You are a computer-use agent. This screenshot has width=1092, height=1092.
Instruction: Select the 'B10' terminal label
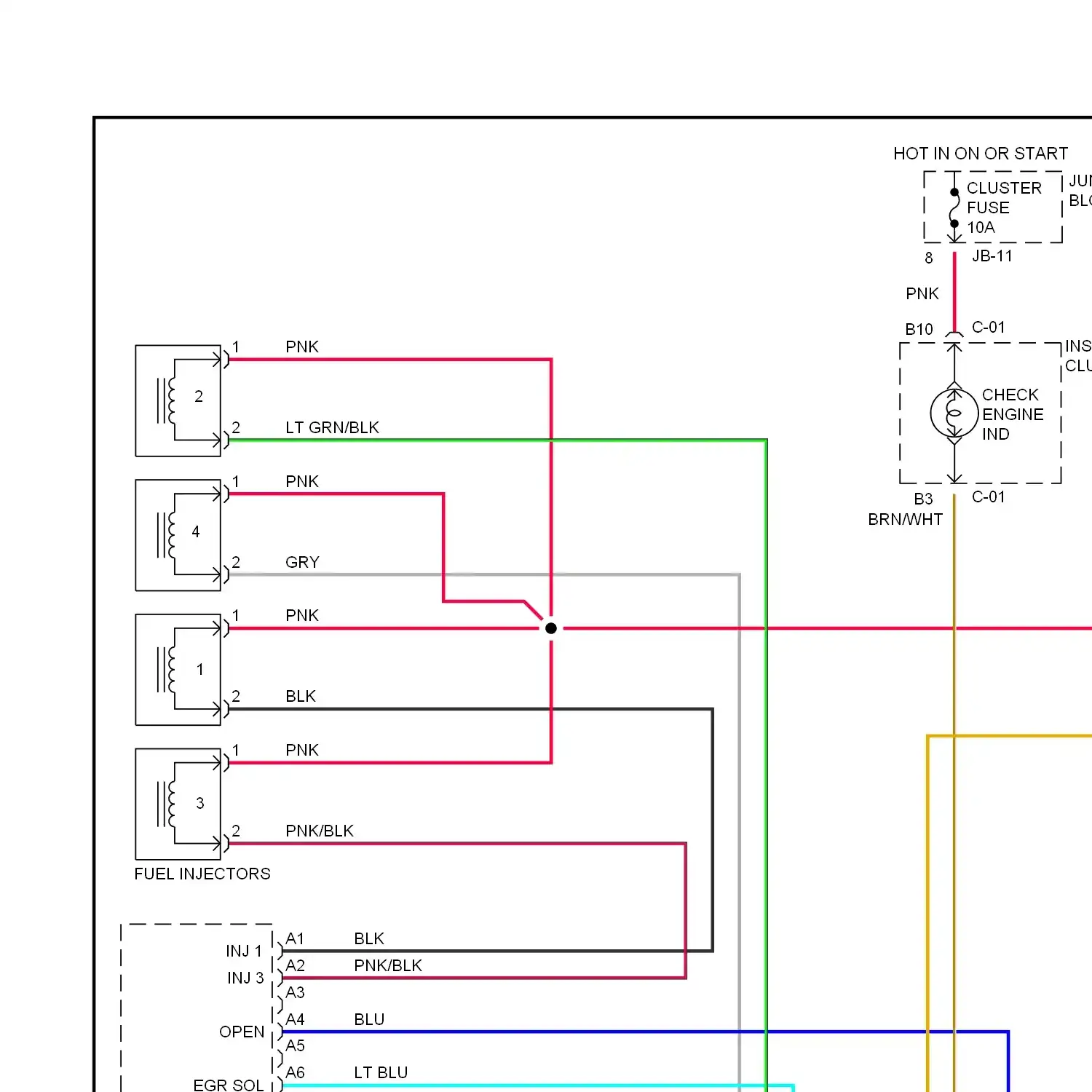(919, 329)
